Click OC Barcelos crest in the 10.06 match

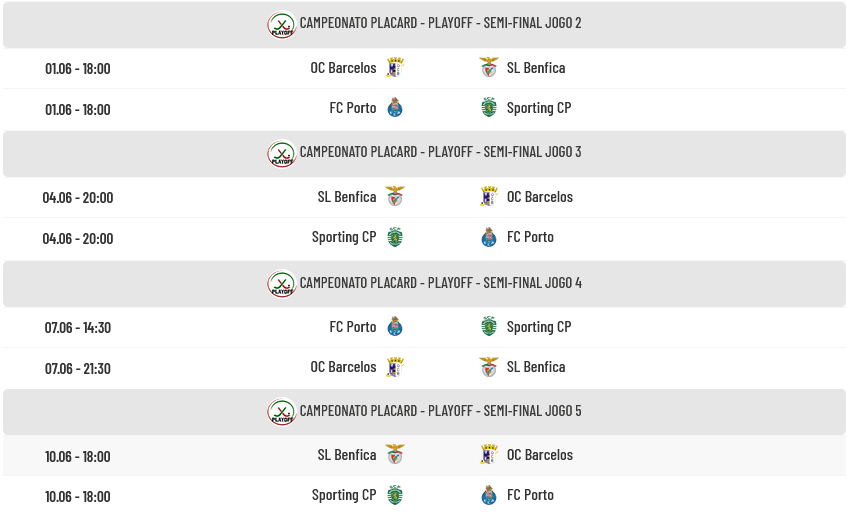tap(489, 455)
